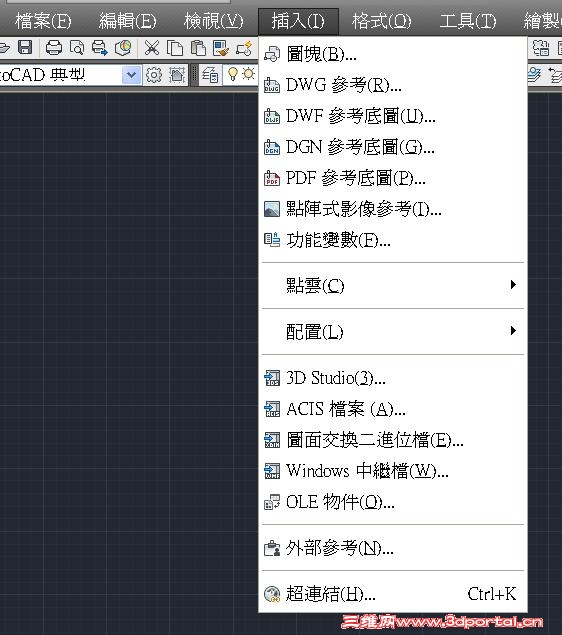Select DGN 參考底圖(G)... entry
This screenshot has height=635, width=562.
coord(393,147)
